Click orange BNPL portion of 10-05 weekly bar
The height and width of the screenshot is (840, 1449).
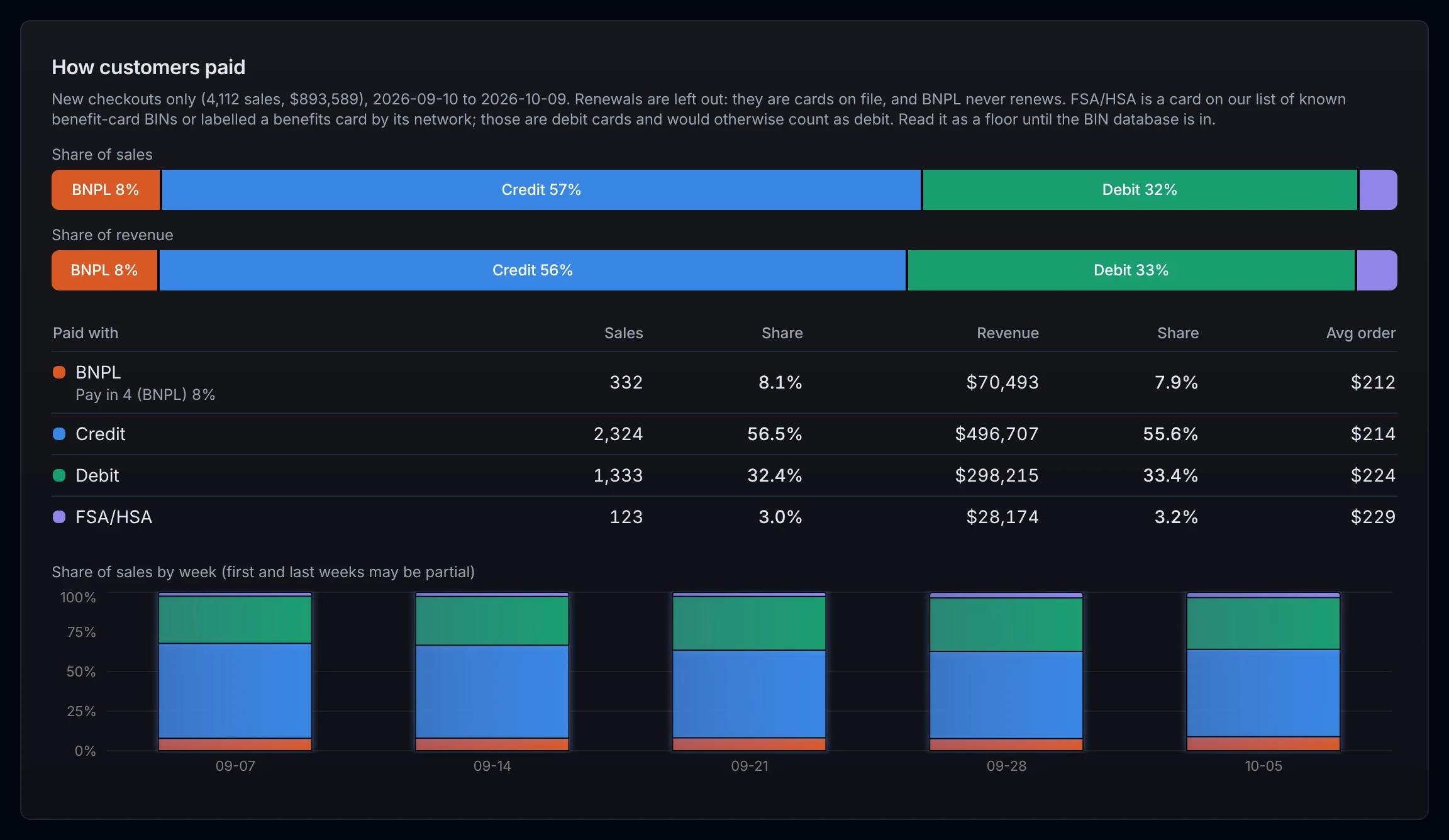tap(1263, 744)
